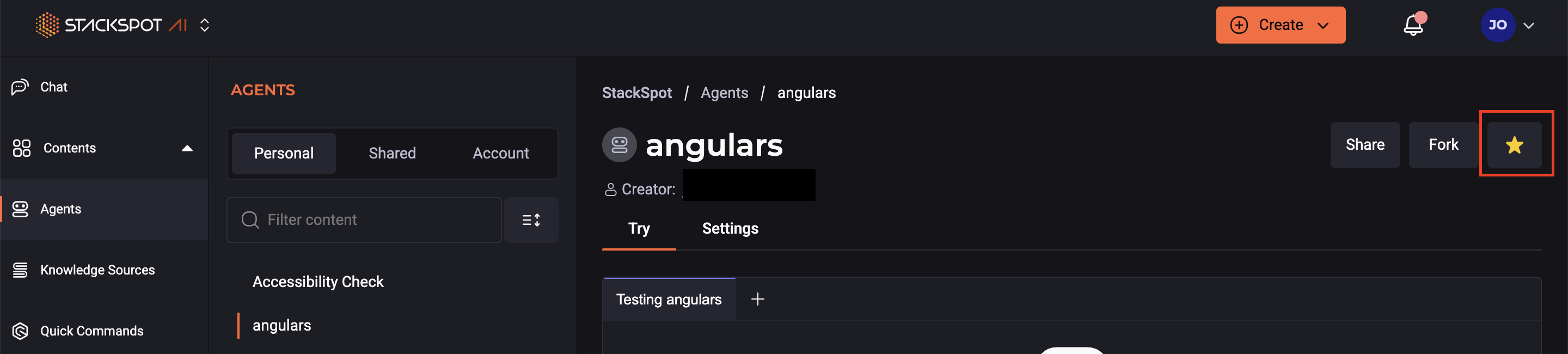Select Accessibility Check in agents list
Viewport: 1568px width, 354px height.
click(318, 282)
